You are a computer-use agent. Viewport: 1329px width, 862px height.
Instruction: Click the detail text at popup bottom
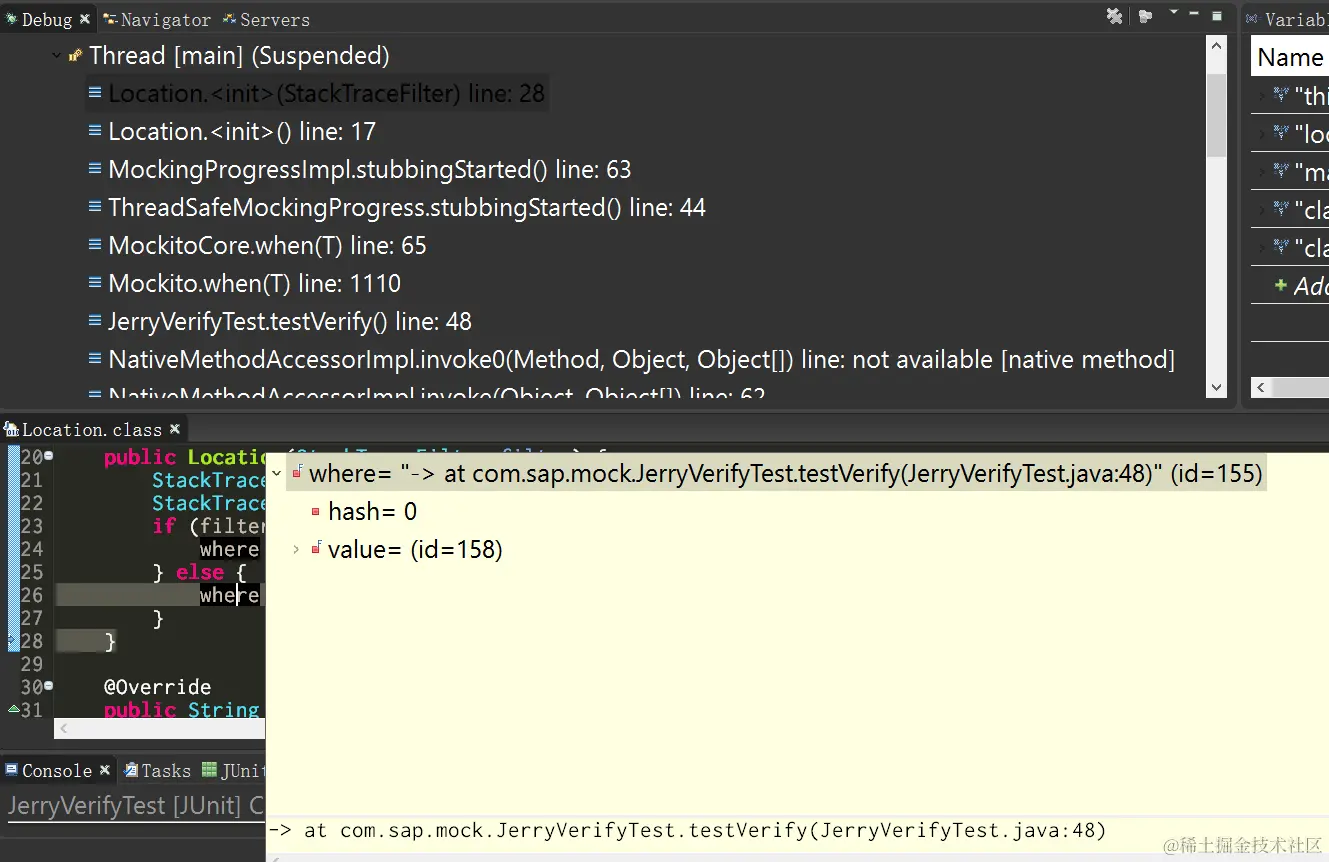click(x=687, y=830)
